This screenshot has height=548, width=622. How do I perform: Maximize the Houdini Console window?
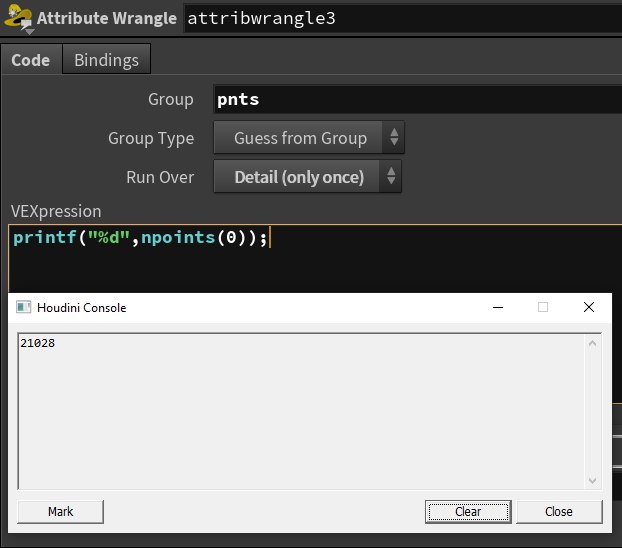tap(543, 307)
